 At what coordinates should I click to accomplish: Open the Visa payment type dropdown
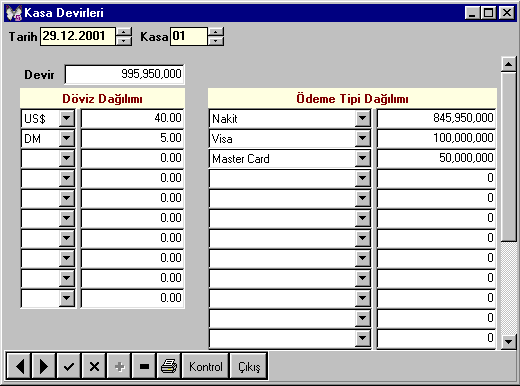click(x=363, y=138)
